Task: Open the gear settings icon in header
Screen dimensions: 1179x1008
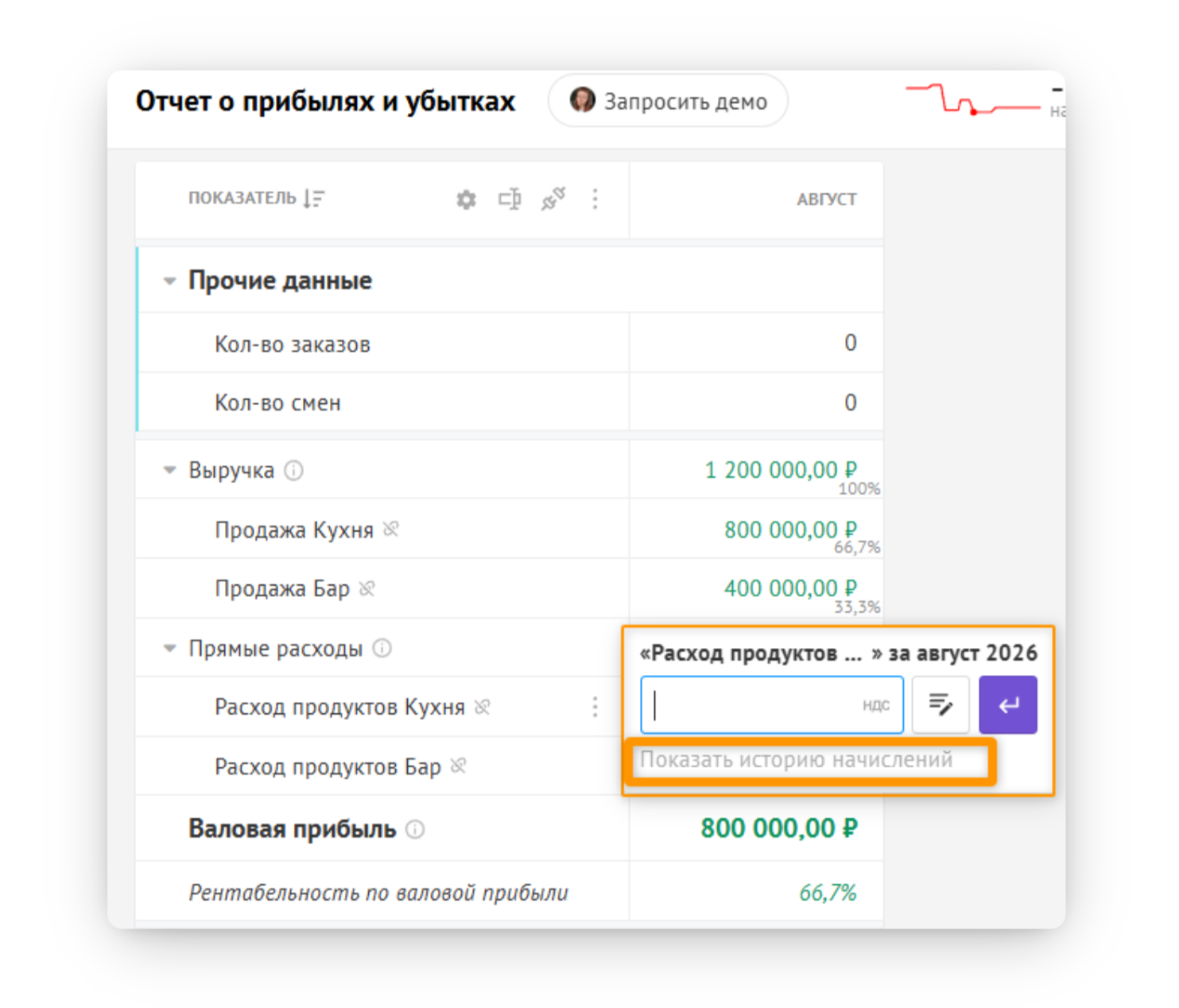Action: [x=466, y=200]
